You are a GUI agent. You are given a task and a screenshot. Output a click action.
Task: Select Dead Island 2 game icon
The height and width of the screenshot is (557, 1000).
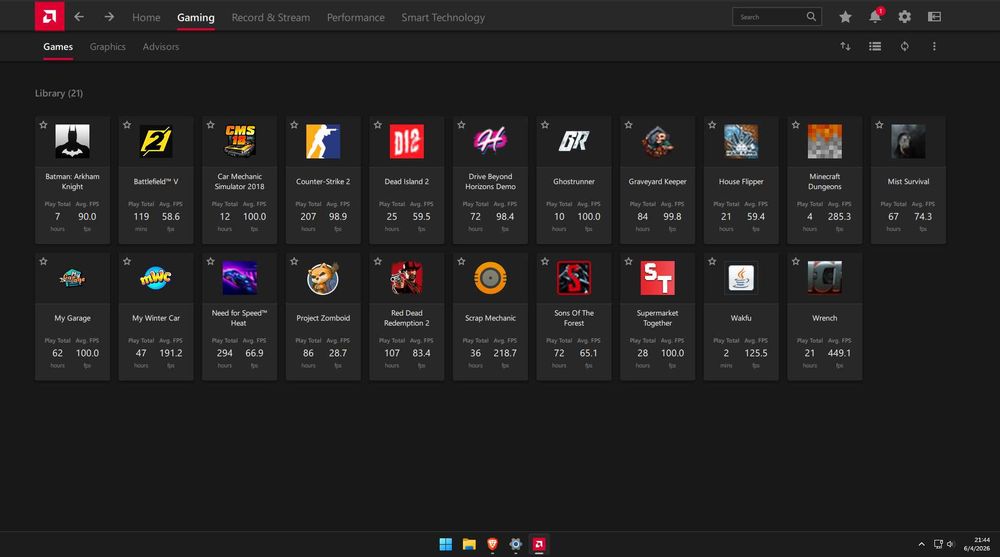[407, 141]
